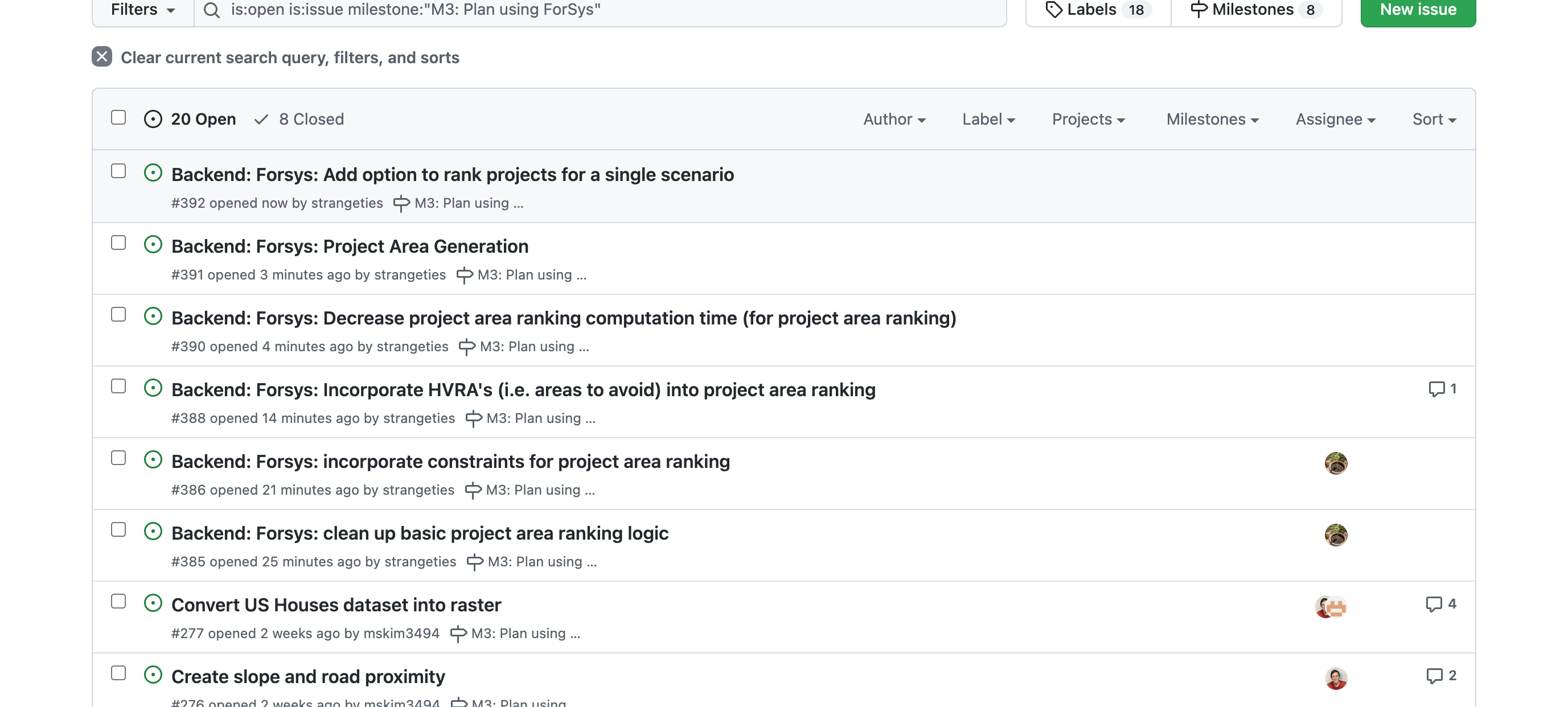The image size is (1568, 707).
Task: Toggle the select-all issues checkbox
Action: (x=118, y=117)
